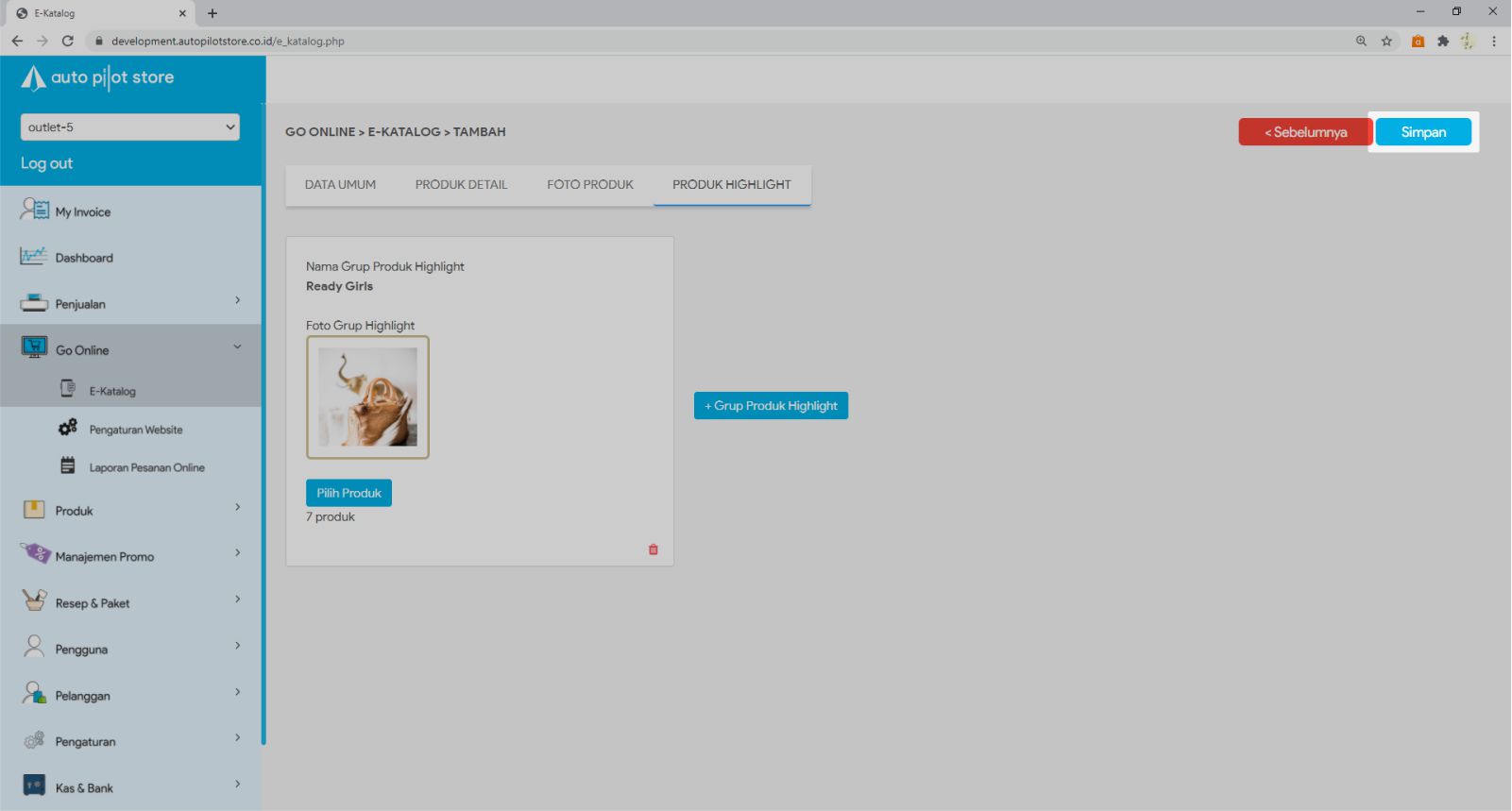1512x811 pixels.
Task: Switch to the Data Umum tab
Action: coord(340,185)
